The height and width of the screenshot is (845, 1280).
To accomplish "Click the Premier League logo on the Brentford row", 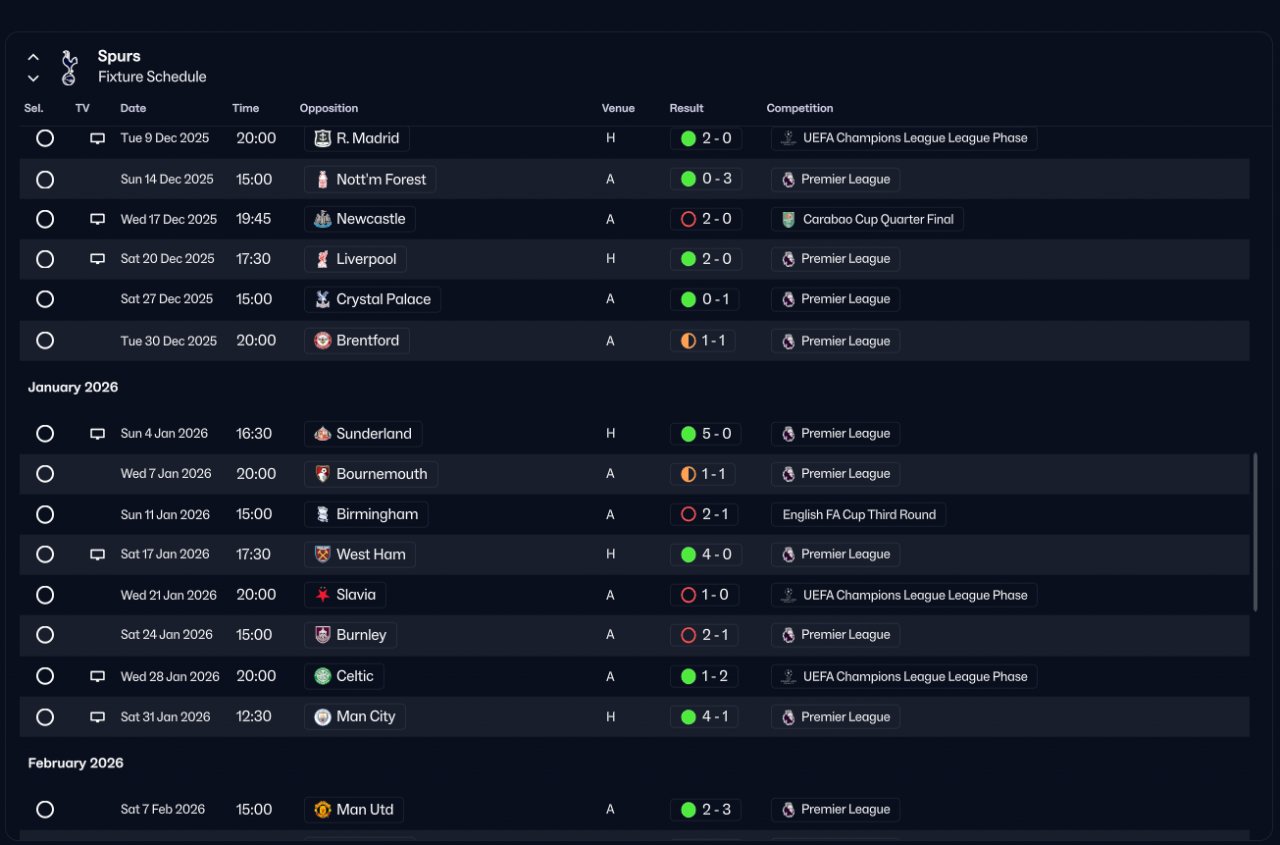I will [788, 341].
